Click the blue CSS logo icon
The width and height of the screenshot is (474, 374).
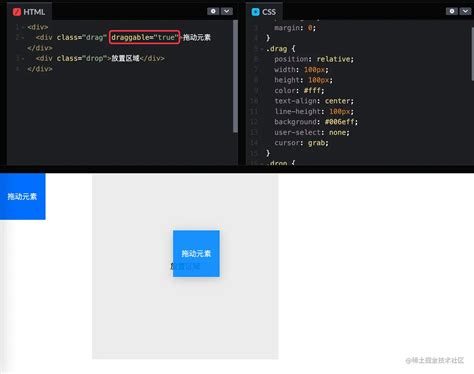point(255,12)
